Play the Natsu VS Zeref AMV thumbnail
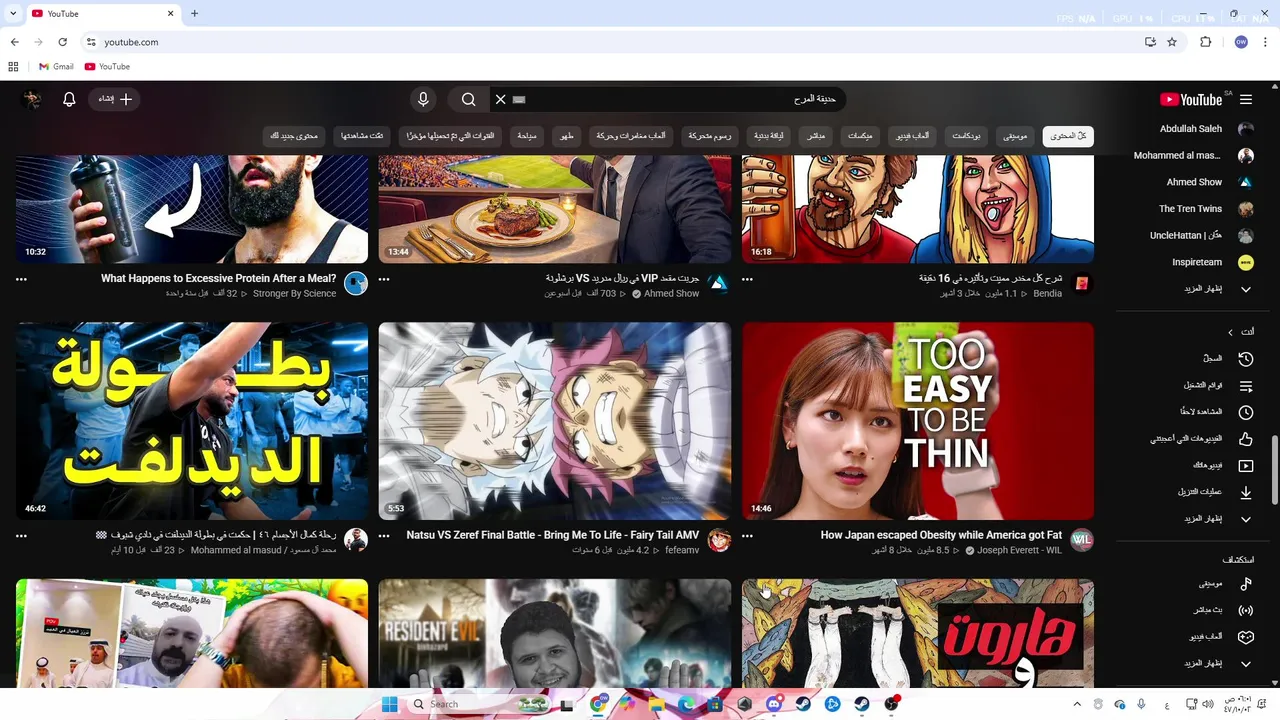 click(x=555, y=421)
